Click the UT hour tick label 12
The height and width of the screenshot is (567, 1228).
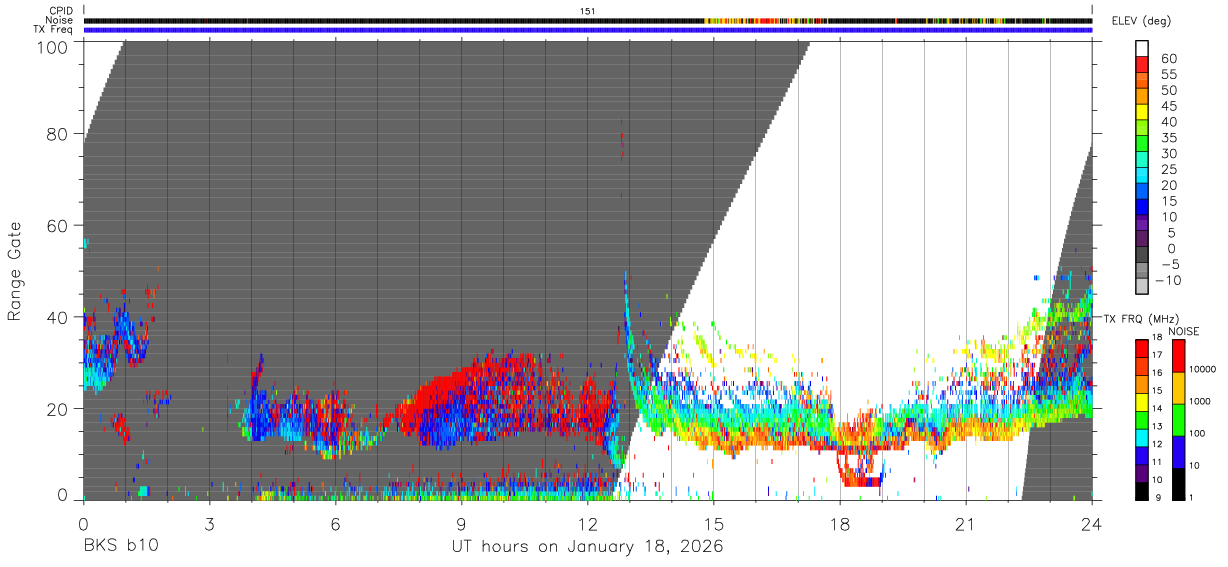click(587, 523)
